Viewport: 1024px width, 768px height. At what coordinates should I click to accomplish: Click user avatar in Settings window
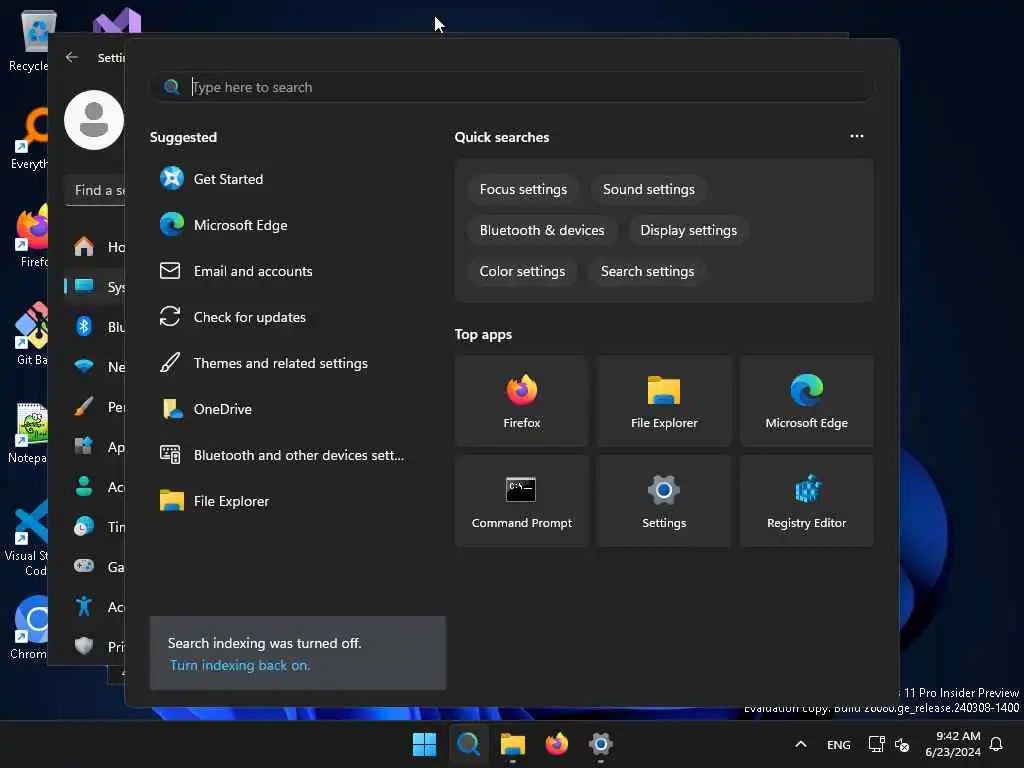[93, 120]
